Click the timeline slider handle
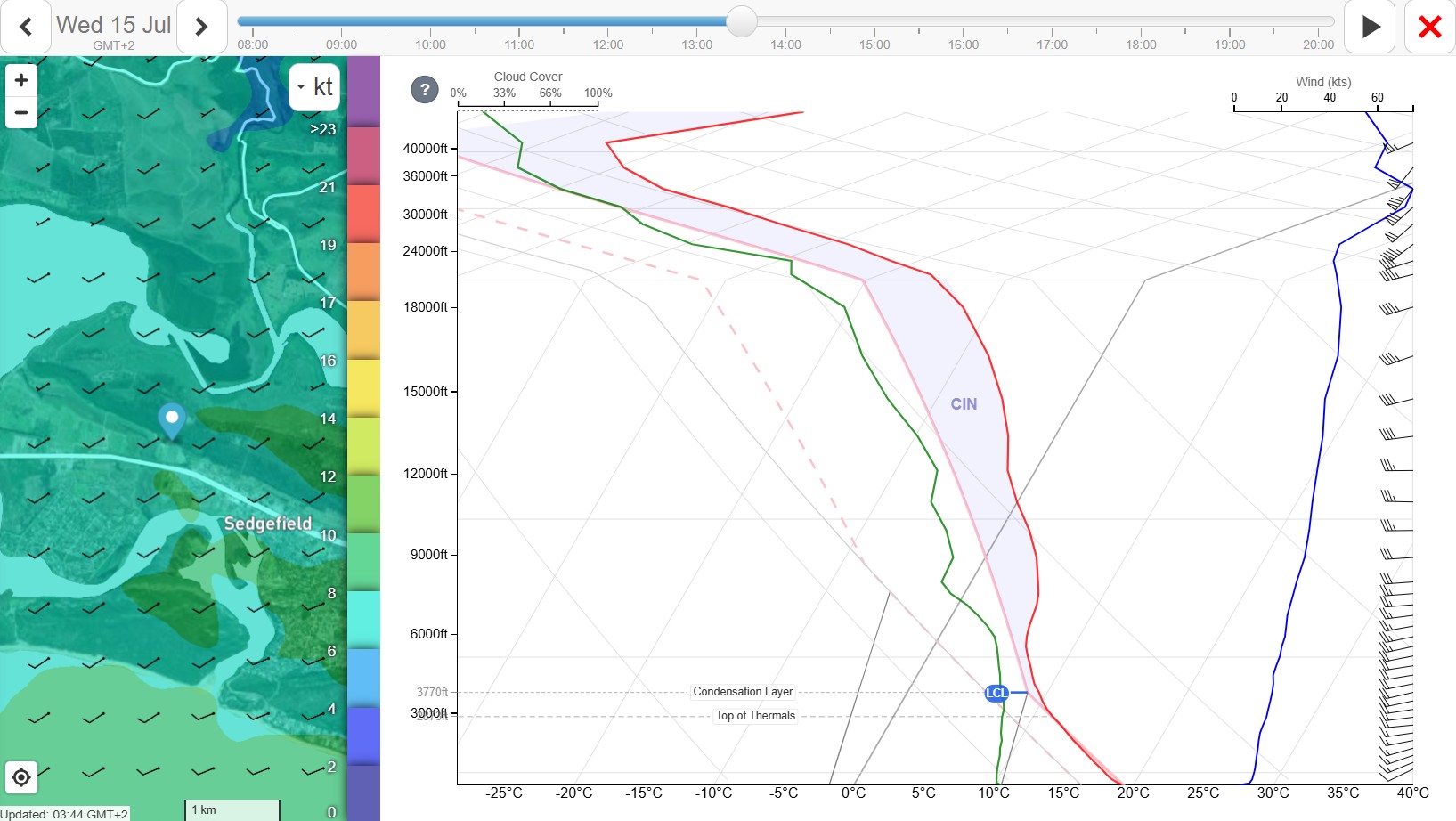1456x821 pixels. 741,21
